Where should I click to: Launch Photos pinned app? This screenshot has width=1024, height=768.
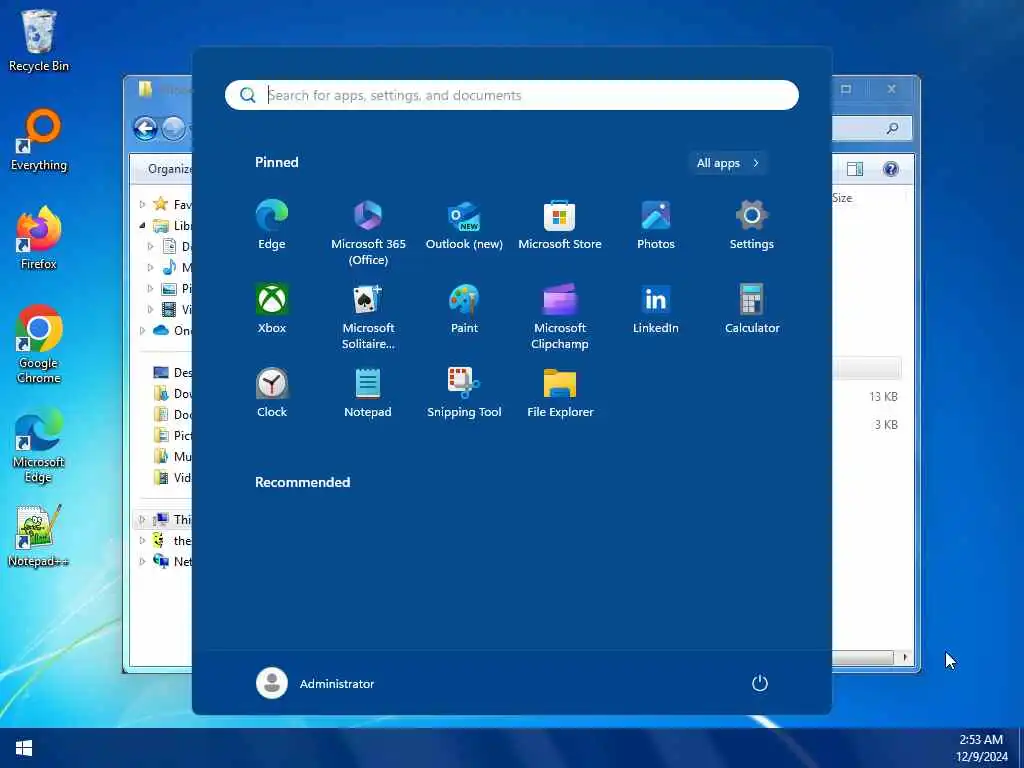click(656, 225)
